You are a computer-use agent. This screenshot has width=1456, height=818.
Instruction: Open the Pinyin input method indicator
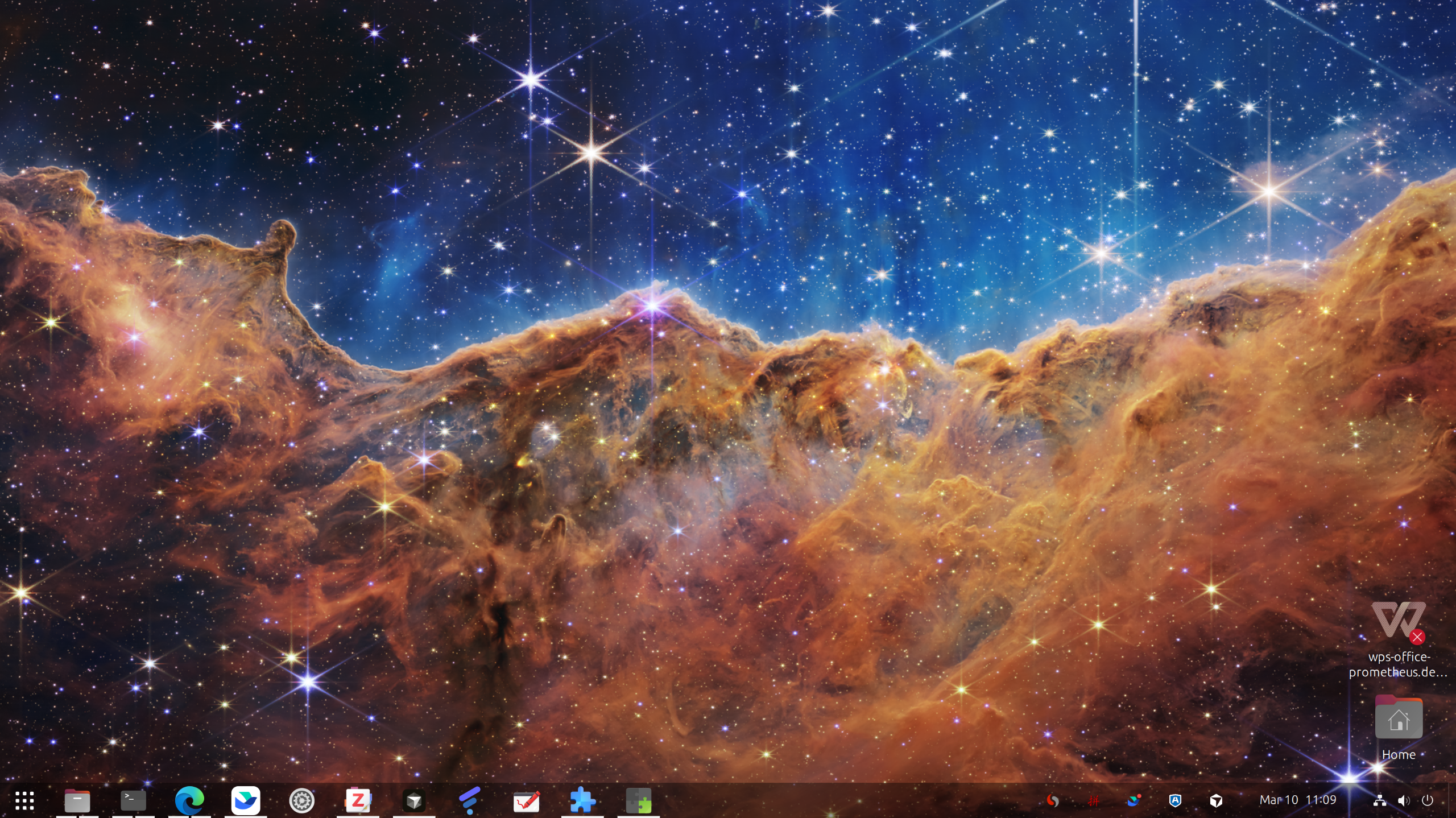[1093, 800]
